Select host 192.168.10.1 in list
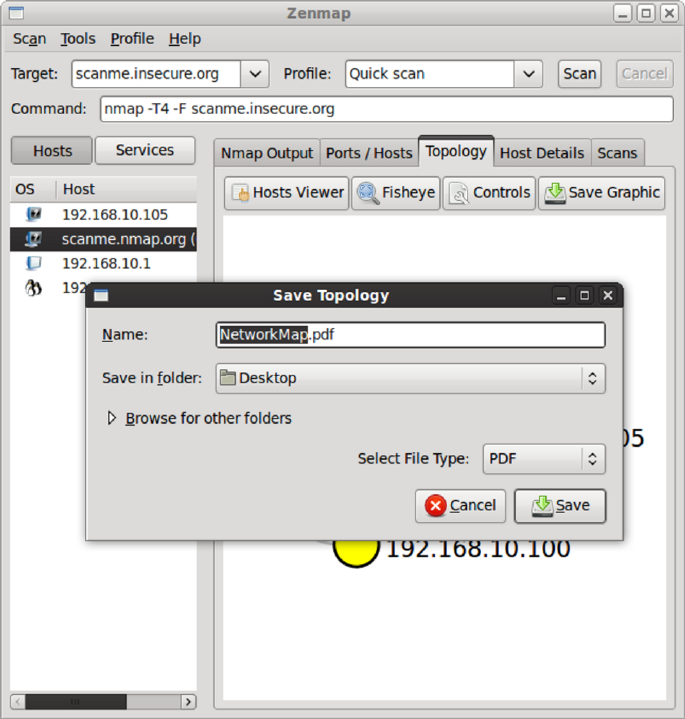 tap(103, 264)
